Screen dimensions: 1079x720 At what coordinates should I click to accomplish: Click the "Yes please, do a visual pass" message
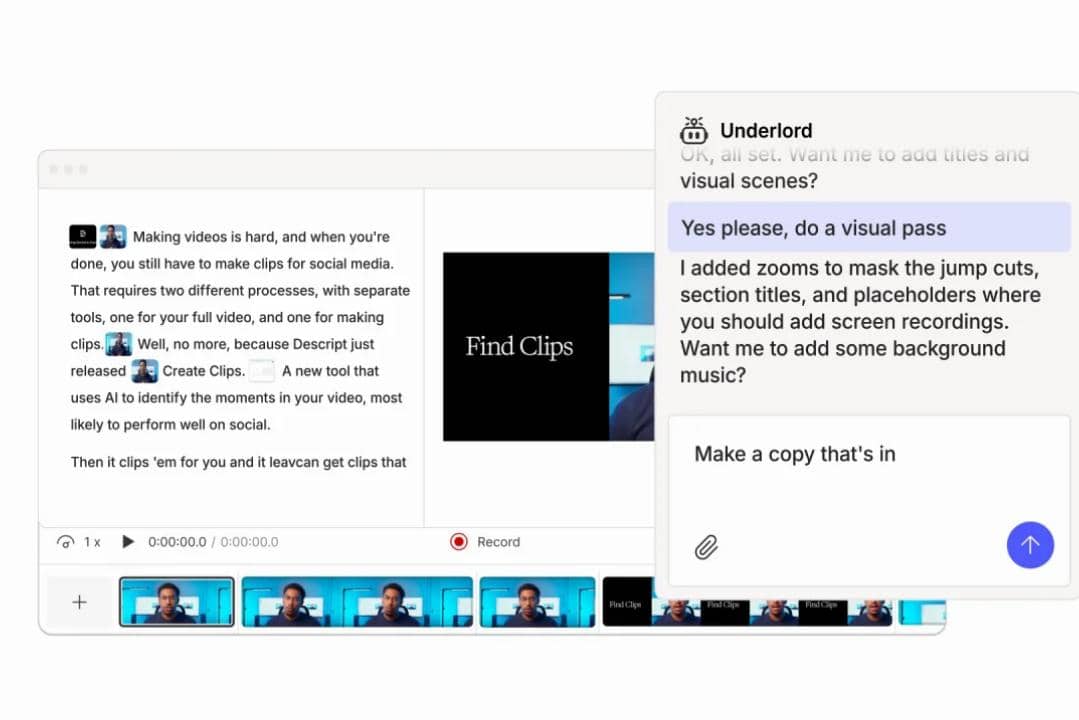868,228
